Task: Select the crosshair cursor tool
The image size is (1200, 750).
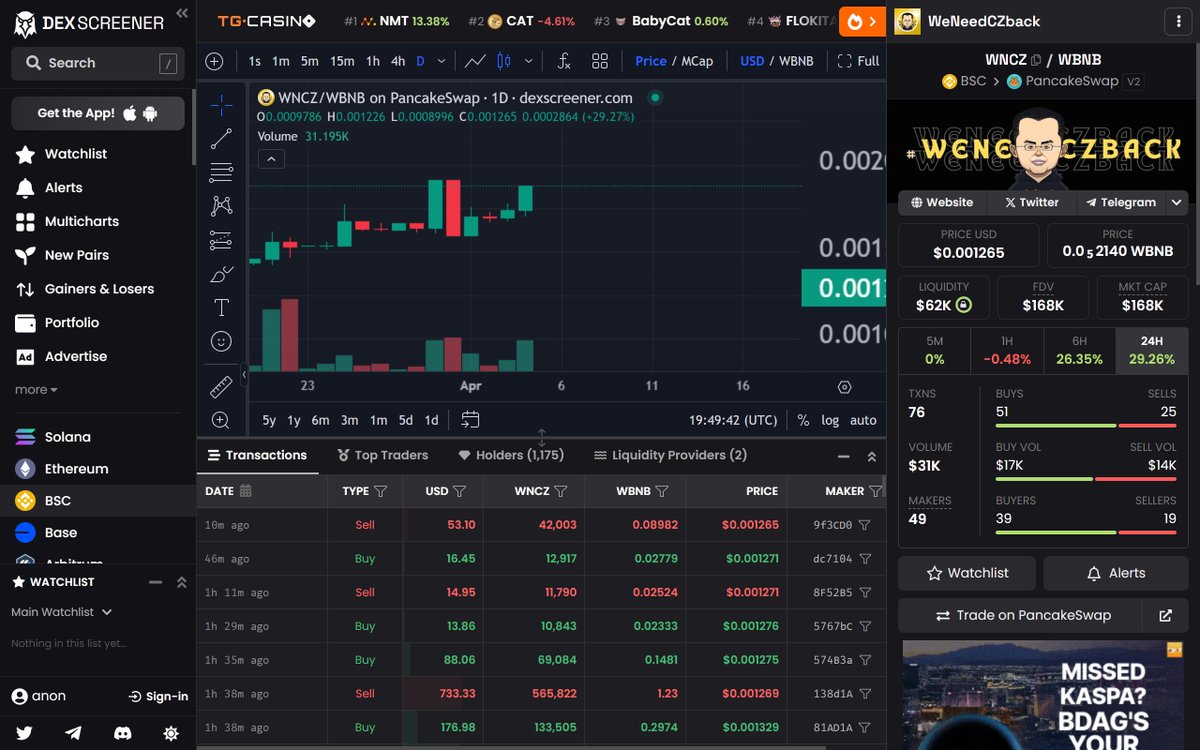Action: tap(221, 104)
